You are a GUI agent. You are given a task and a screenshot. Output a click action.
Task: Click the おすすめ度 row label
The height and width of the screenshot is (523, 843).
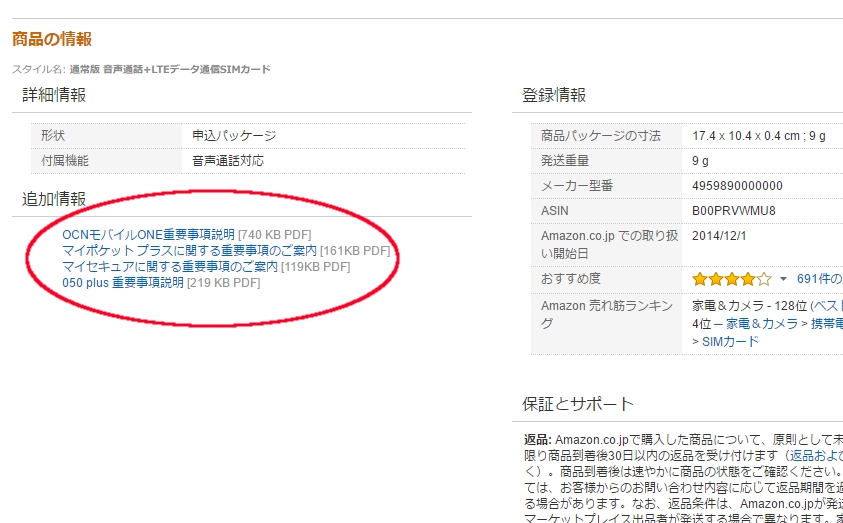pos(571,278)
